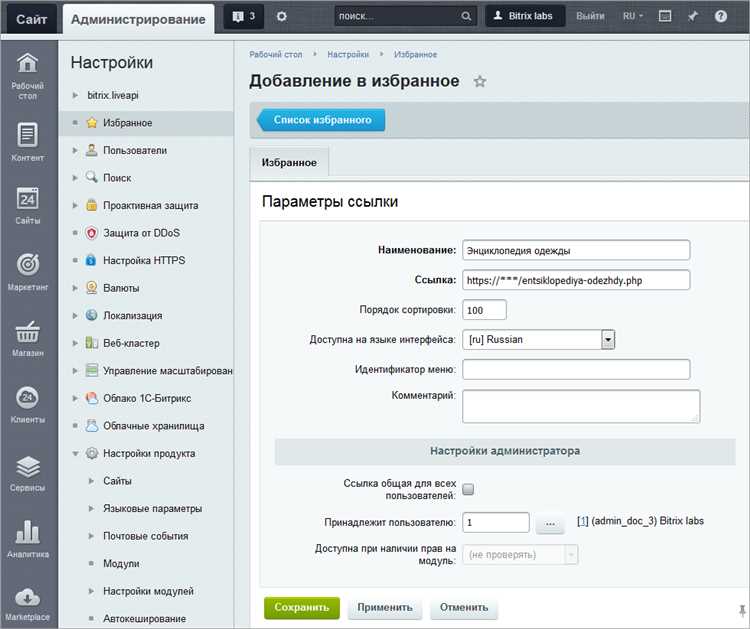Screen dimensions: 750x629
Task: Open Аналитика section in sidebar
Action: [28, 539]
